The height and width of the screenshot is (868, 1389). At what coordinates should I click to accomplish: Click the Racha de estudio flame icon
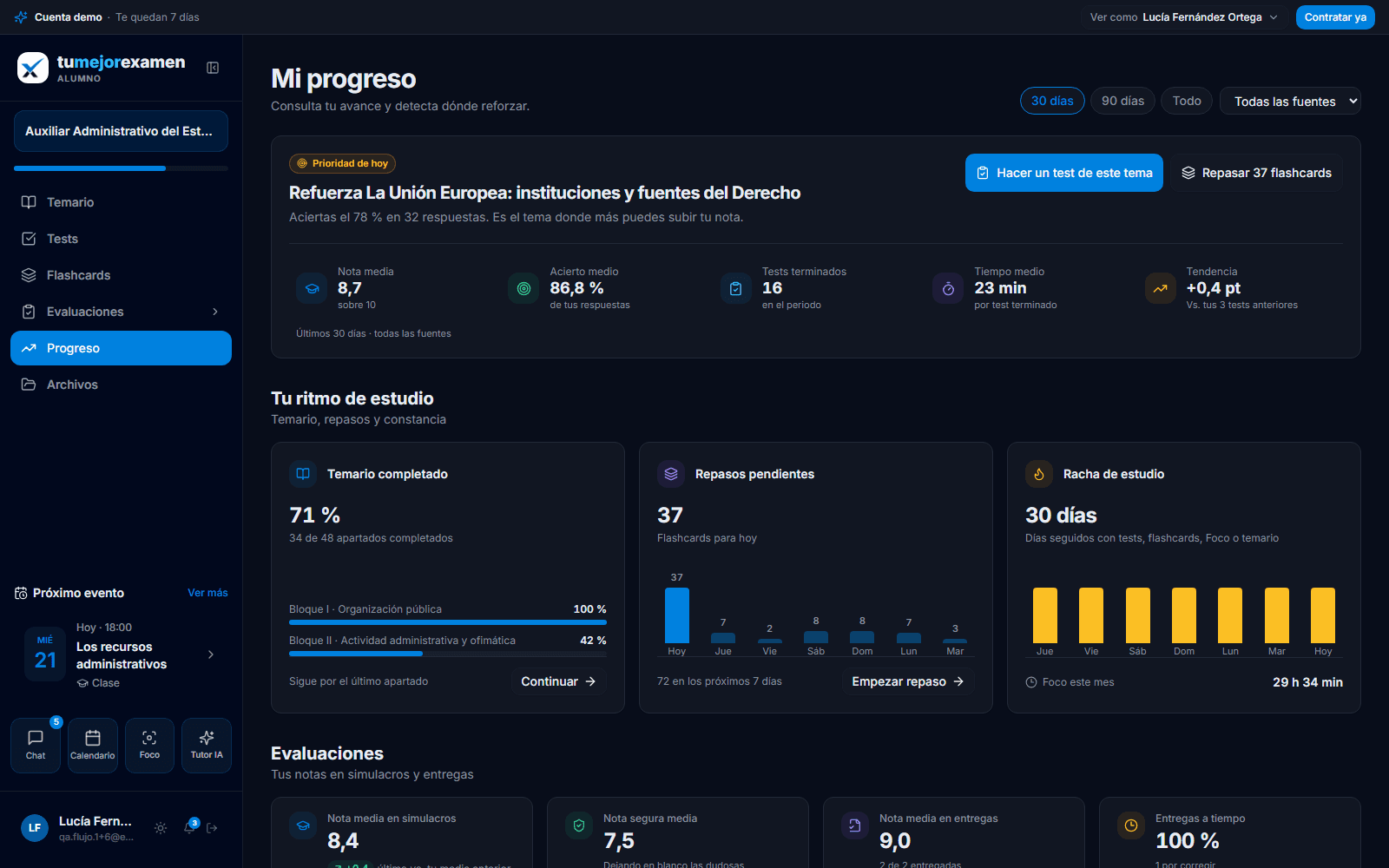(1039, 474)
